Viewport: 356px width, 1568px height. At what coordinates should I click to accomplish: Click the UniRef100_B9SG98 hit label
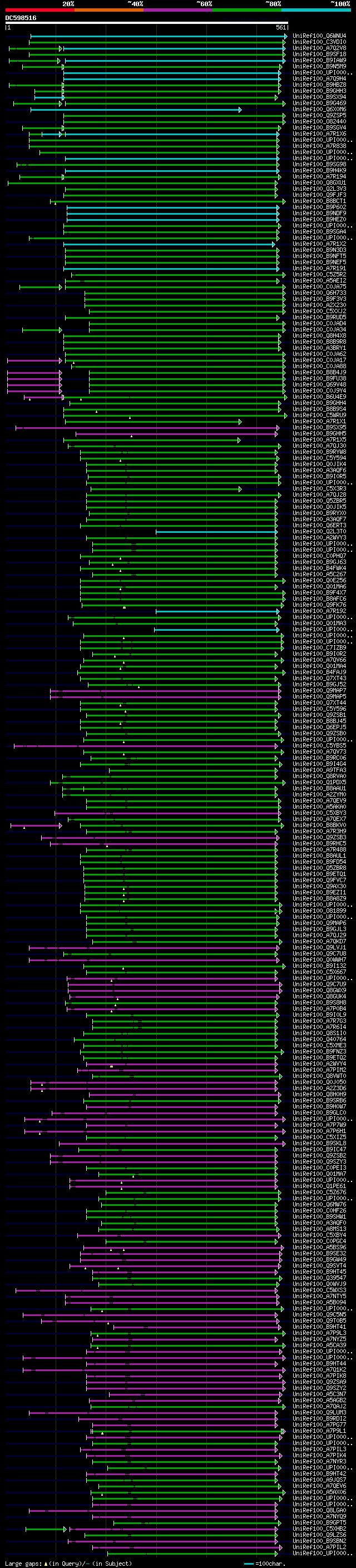coord(319,164)
